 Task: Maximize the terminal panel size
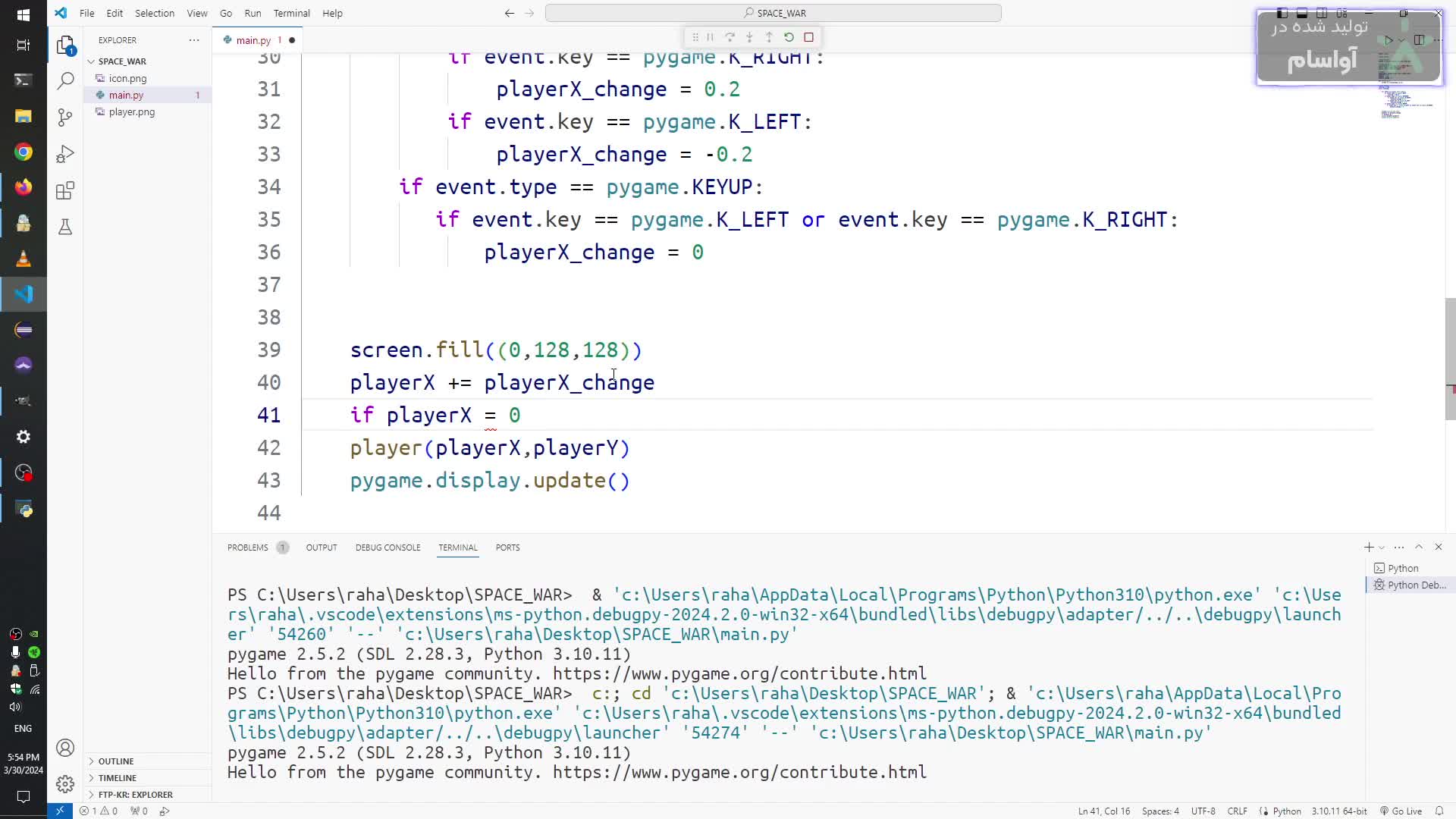pos(1419,547)
